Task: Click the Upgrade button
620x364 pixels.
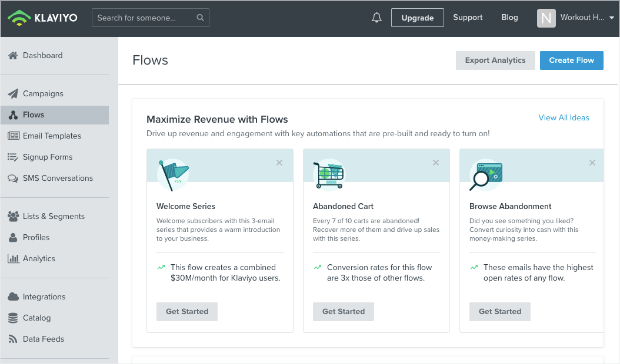Action: coord(417,18)
